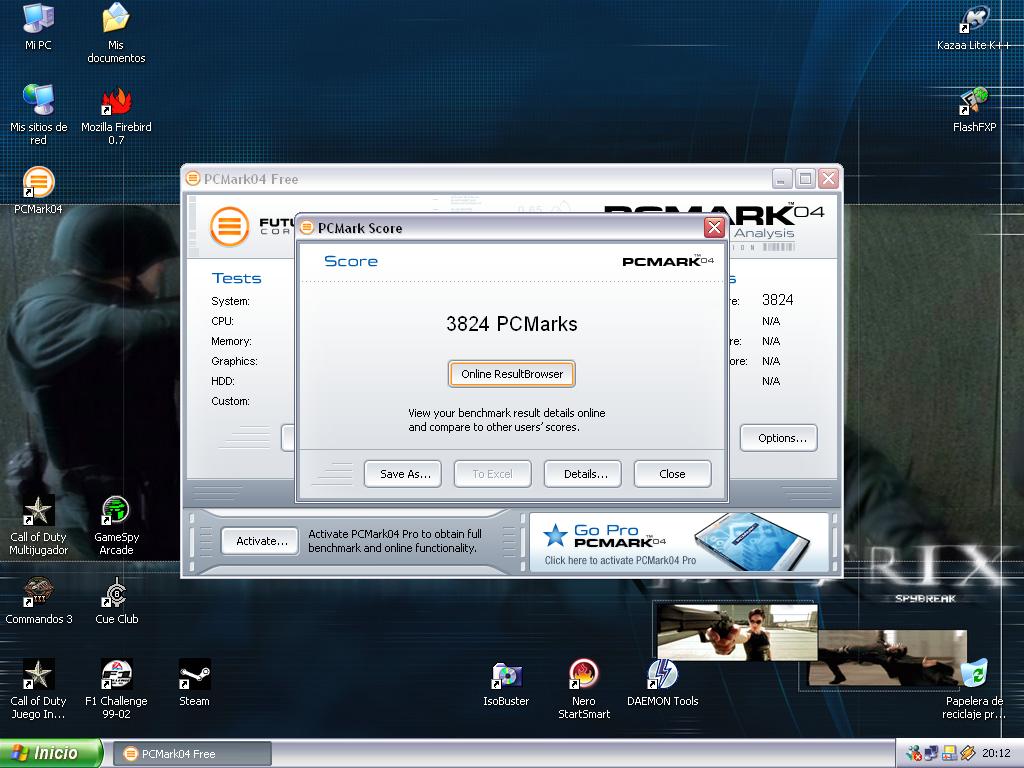Click the greyed To Excel button
Viewport: 1024px width, 768px height.
(x=492, y=474)
